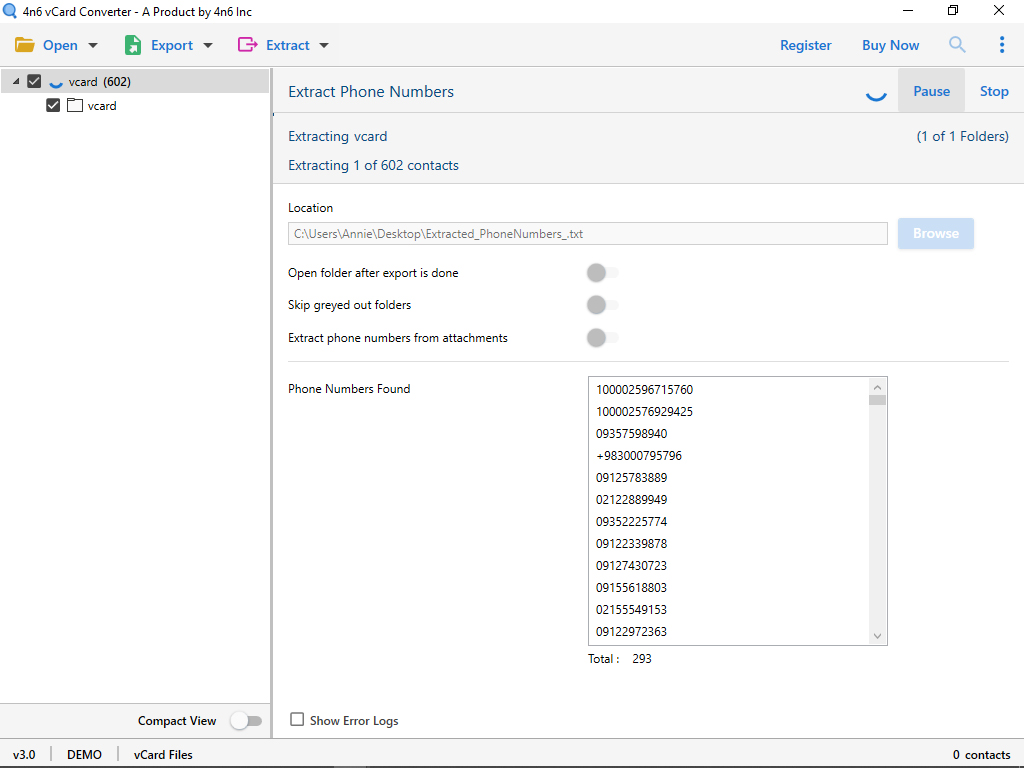This screenshot has height=768, width=1024.
Task: Click the search magnifier icon
Action: click(957, 44)
